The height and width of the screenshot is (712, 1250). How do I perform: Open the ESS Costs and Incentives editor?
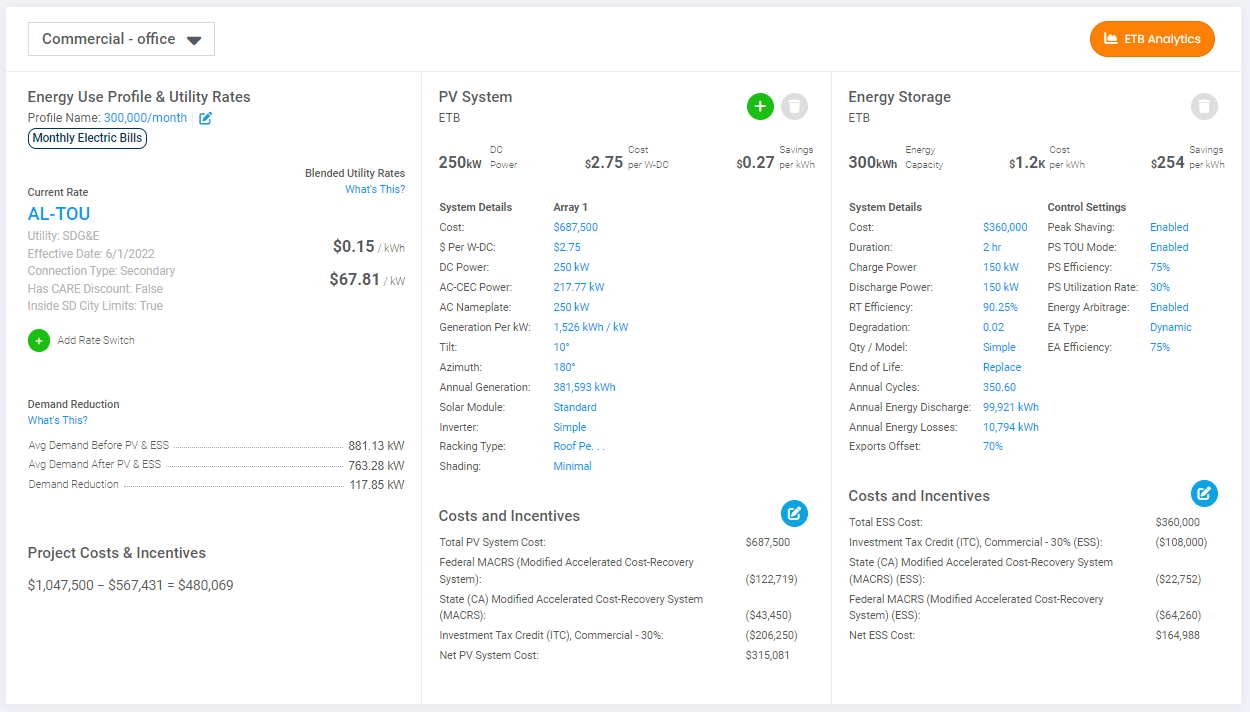tap(1204, 493)
